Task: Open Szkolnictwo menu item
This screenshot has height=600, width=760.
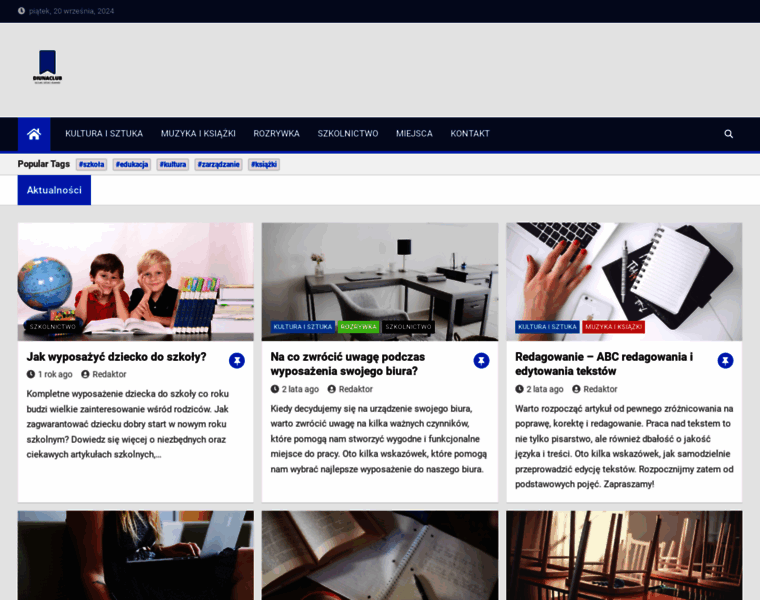Action: point(348,134)
